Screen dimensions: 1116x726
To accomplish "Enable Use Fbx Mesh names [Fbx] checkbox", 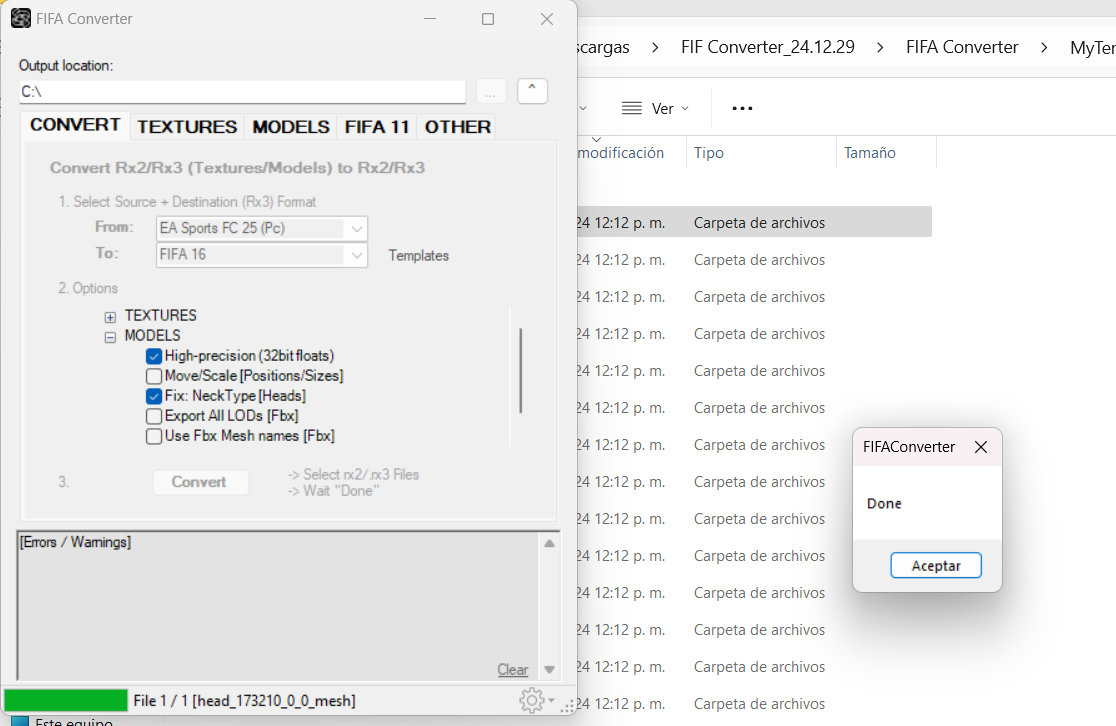I will [x=154, y=436].
